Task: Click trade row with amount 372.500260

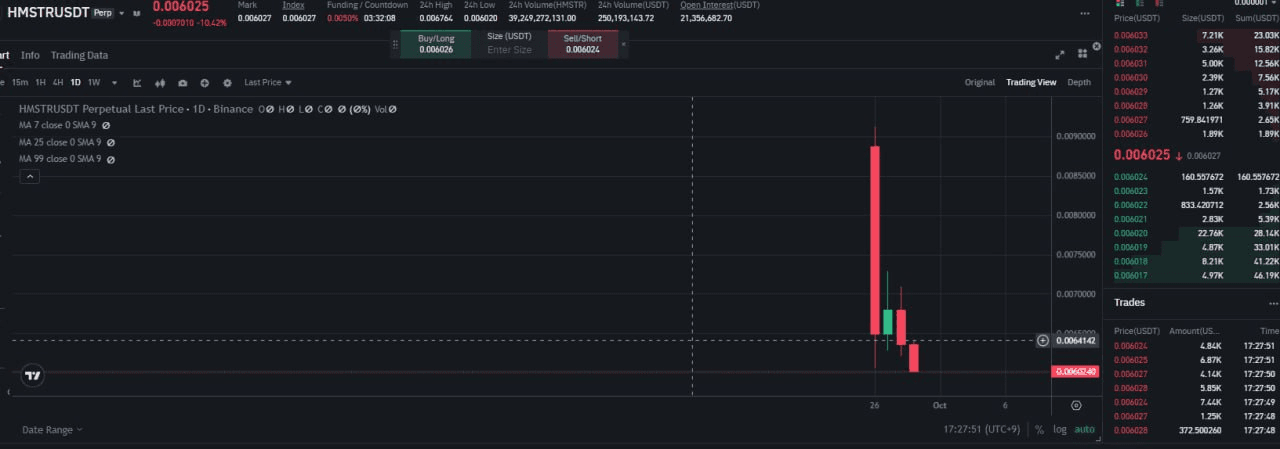Action: pyautogui.click(x=1195, y=430)
